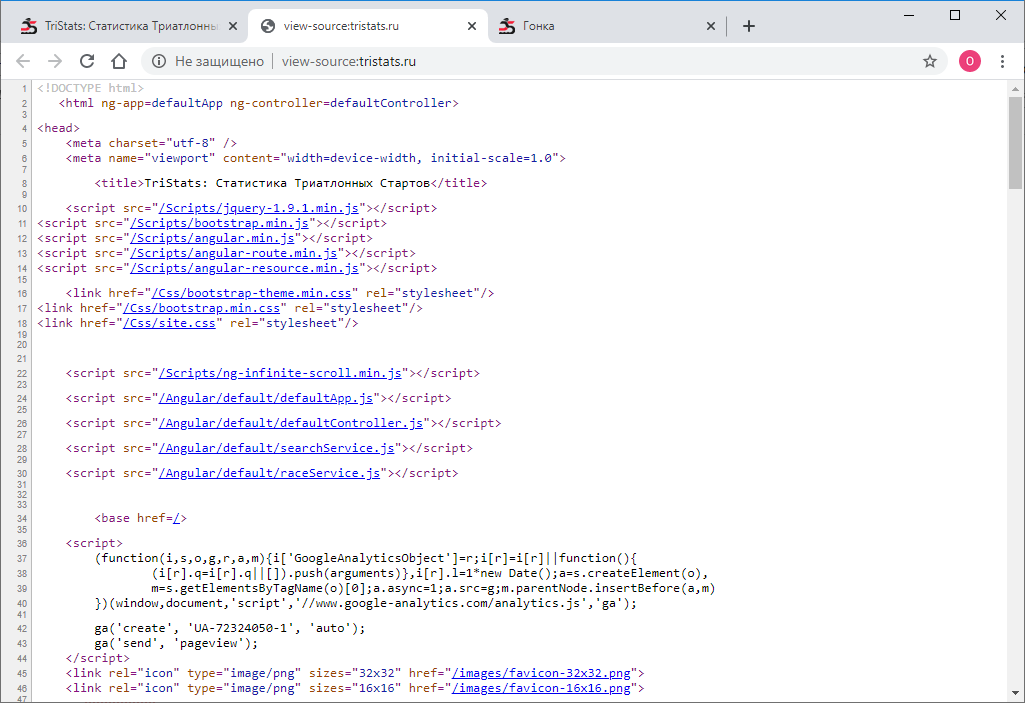Close the view-source:tristats.ru tab
The height and width of the screenshot is (703, 1025).
click(472, 26)
